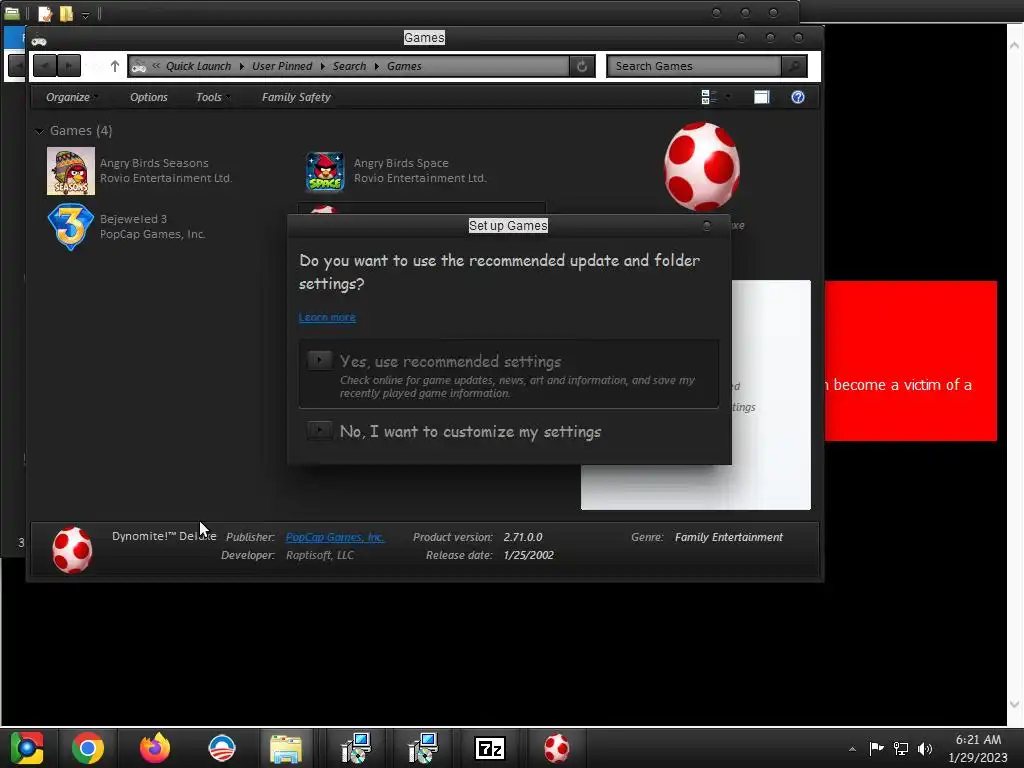The image size is (1024, 768).
Task: Expand arrow after Quick Launch breadcrumb
Action: tap(242, 66)
